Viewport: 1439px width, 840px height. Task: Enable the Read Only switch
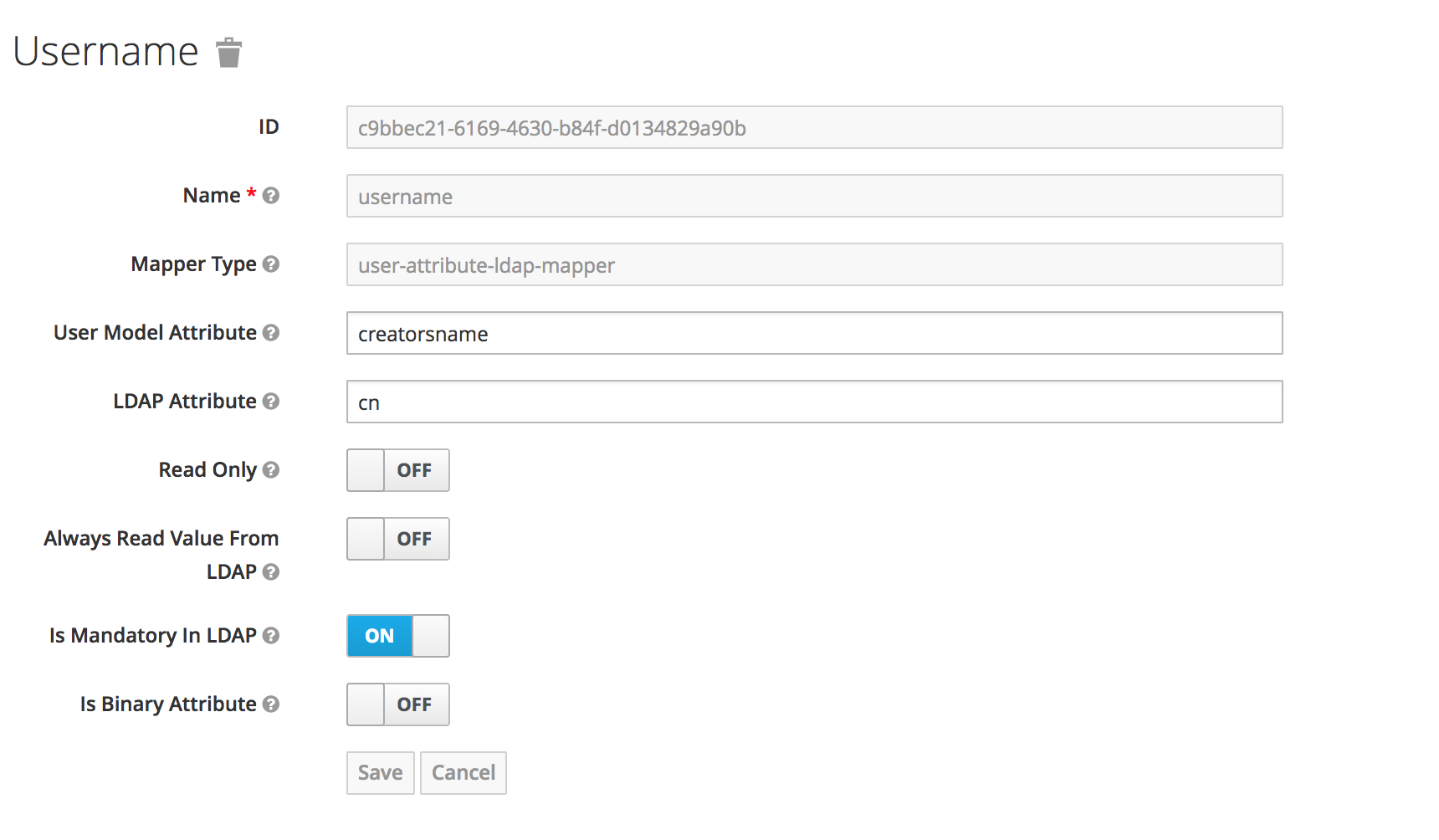tap(398, 470)
